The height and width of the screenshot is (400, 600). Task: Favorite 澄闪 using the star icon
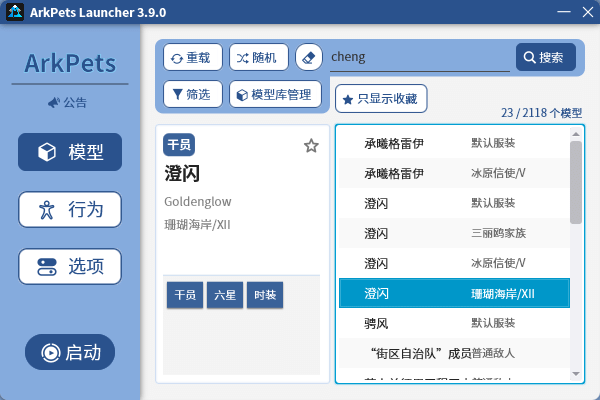point(311,146)
